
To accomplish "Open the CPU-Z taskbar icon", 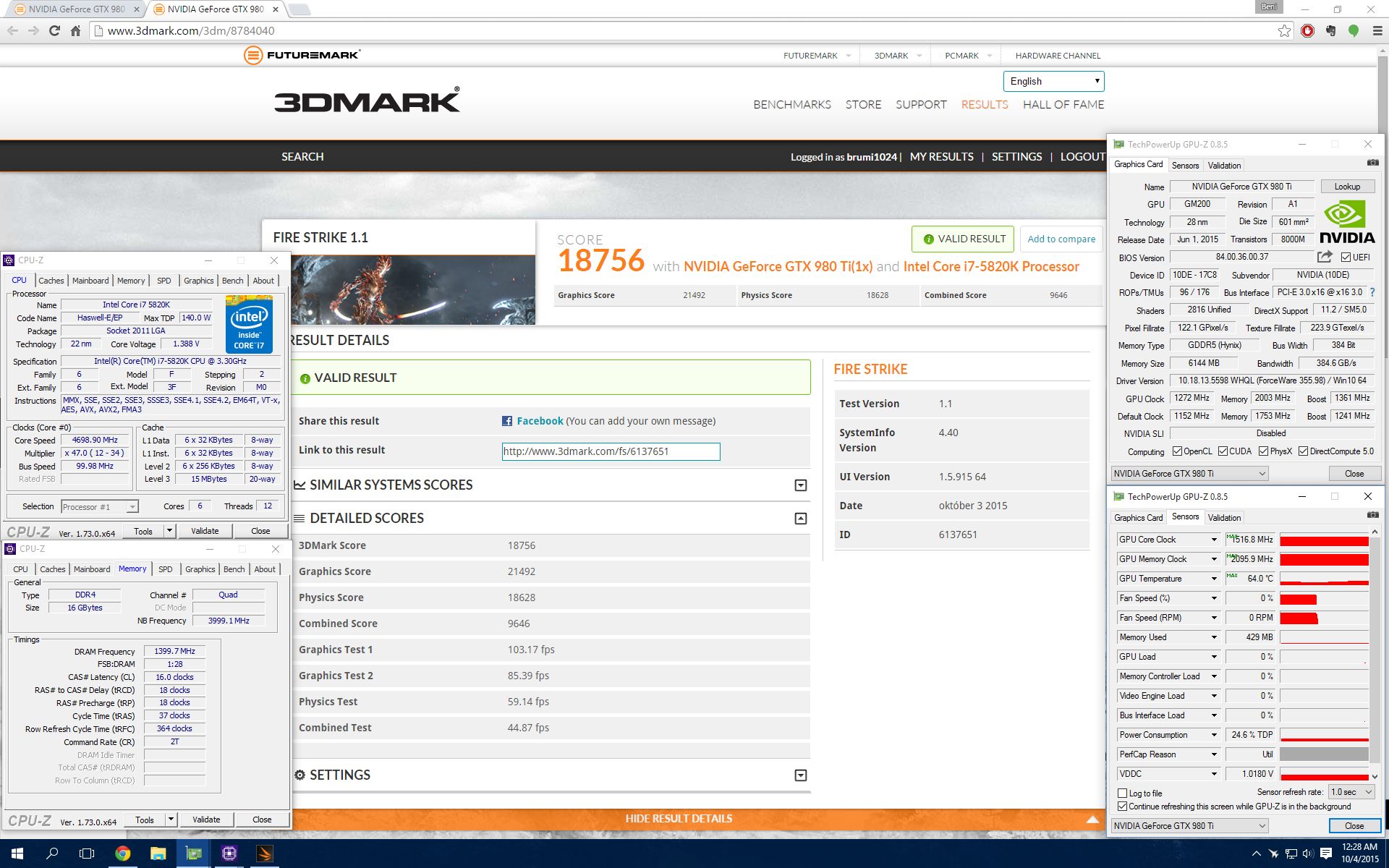I will click(229, 854).
